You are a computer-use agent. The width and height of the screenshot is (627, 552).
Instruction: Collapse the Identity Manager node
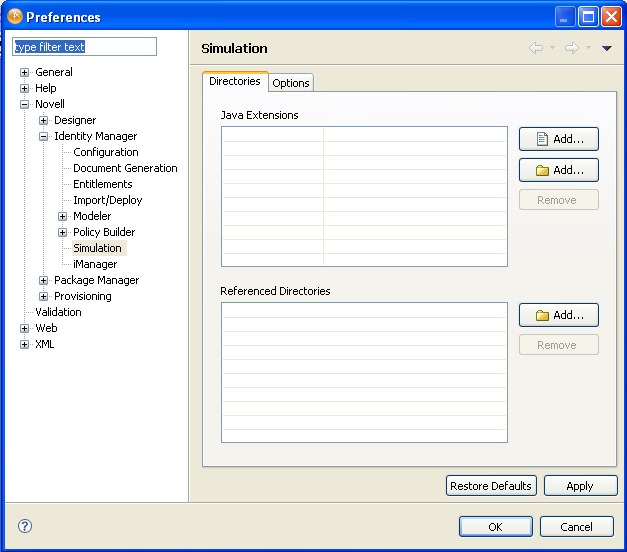(x=44, y=136)
